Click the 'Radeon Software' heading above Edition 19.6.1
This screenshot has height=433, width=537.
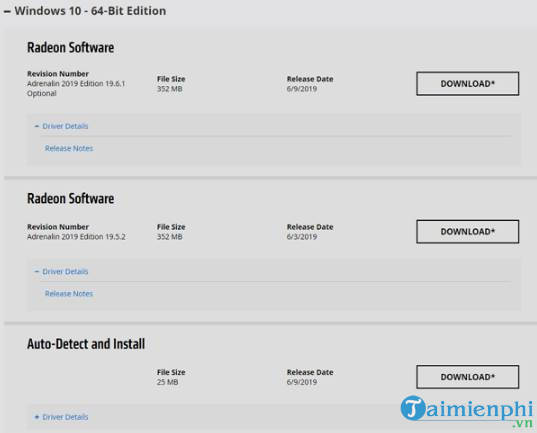[71, 48]
